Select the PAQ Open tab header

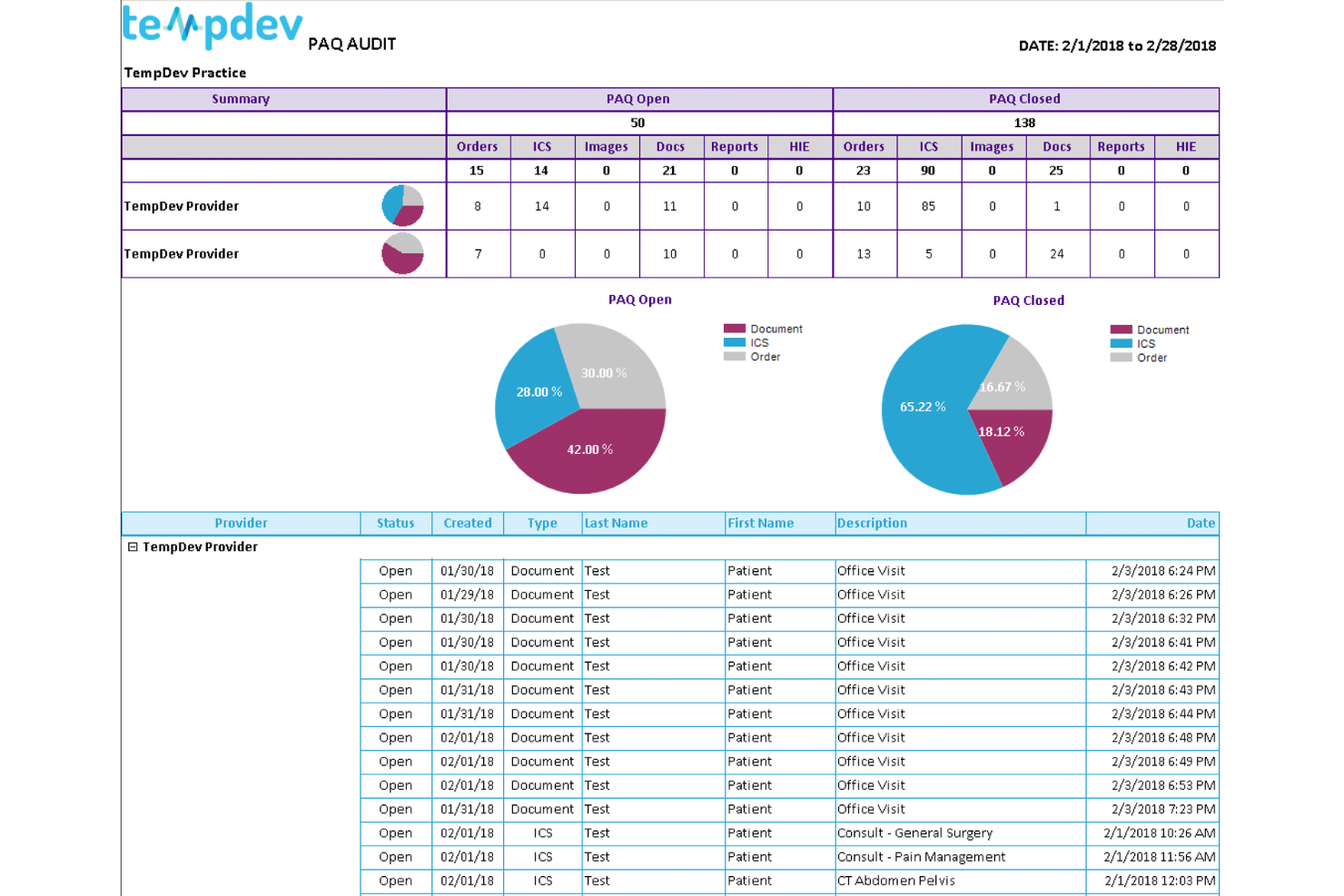(x=637, y=99)
